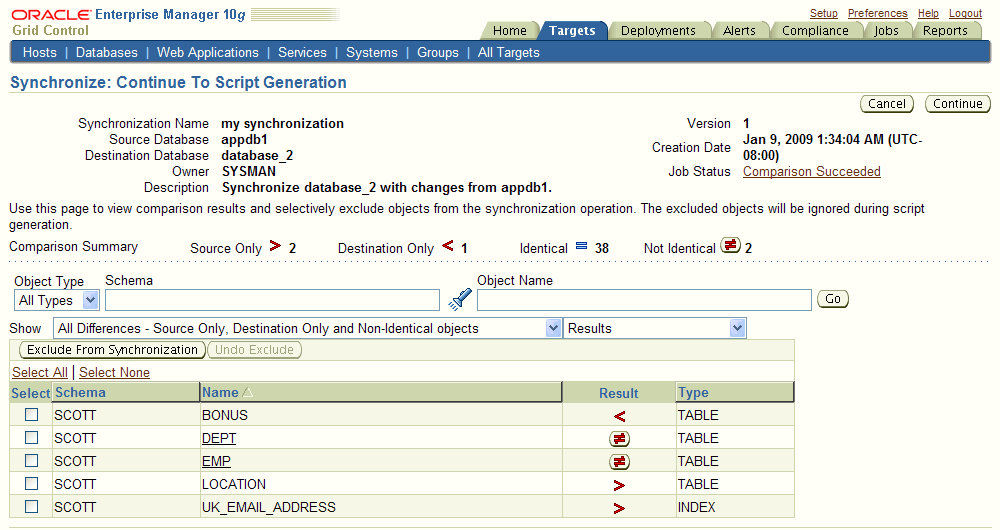Screen dimensions: 1000x530
Task: Click the DEPT row not-identical icon
Action: tap(619, 439)
